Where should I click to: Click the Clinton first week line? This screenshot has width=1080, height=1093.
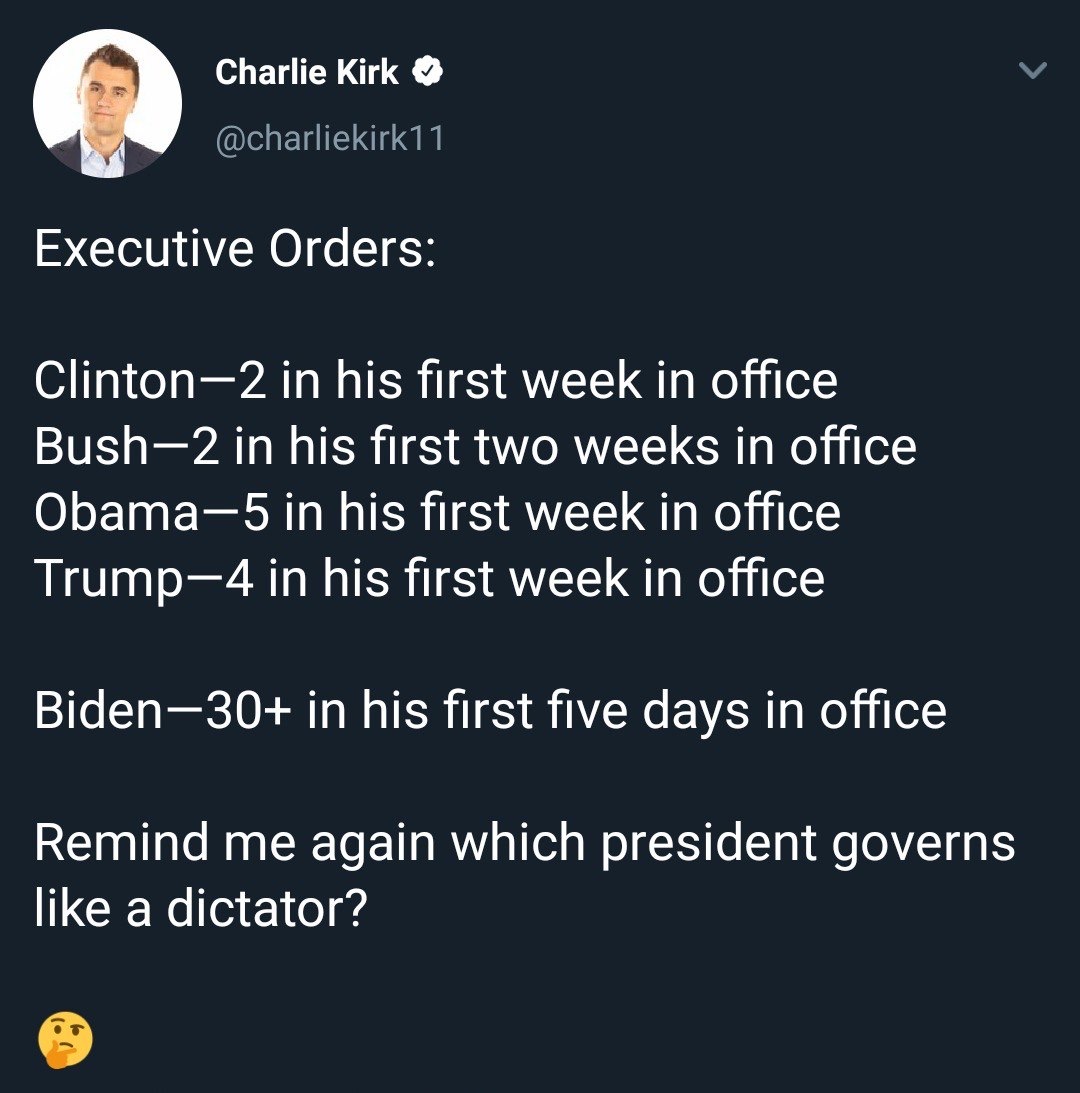(x=436, y=381)
